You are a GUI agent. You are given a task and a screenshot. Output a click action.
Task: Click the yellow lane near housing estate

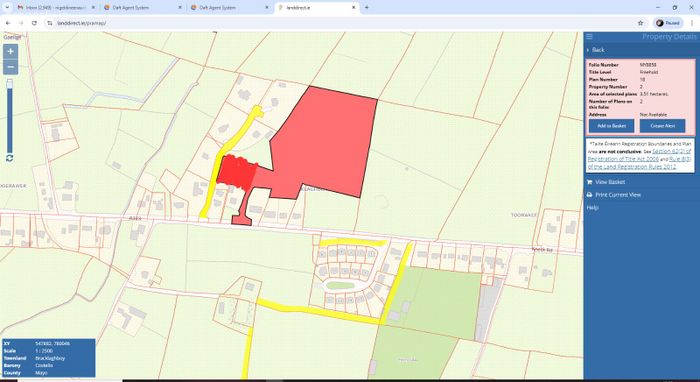tap(353, 242)
